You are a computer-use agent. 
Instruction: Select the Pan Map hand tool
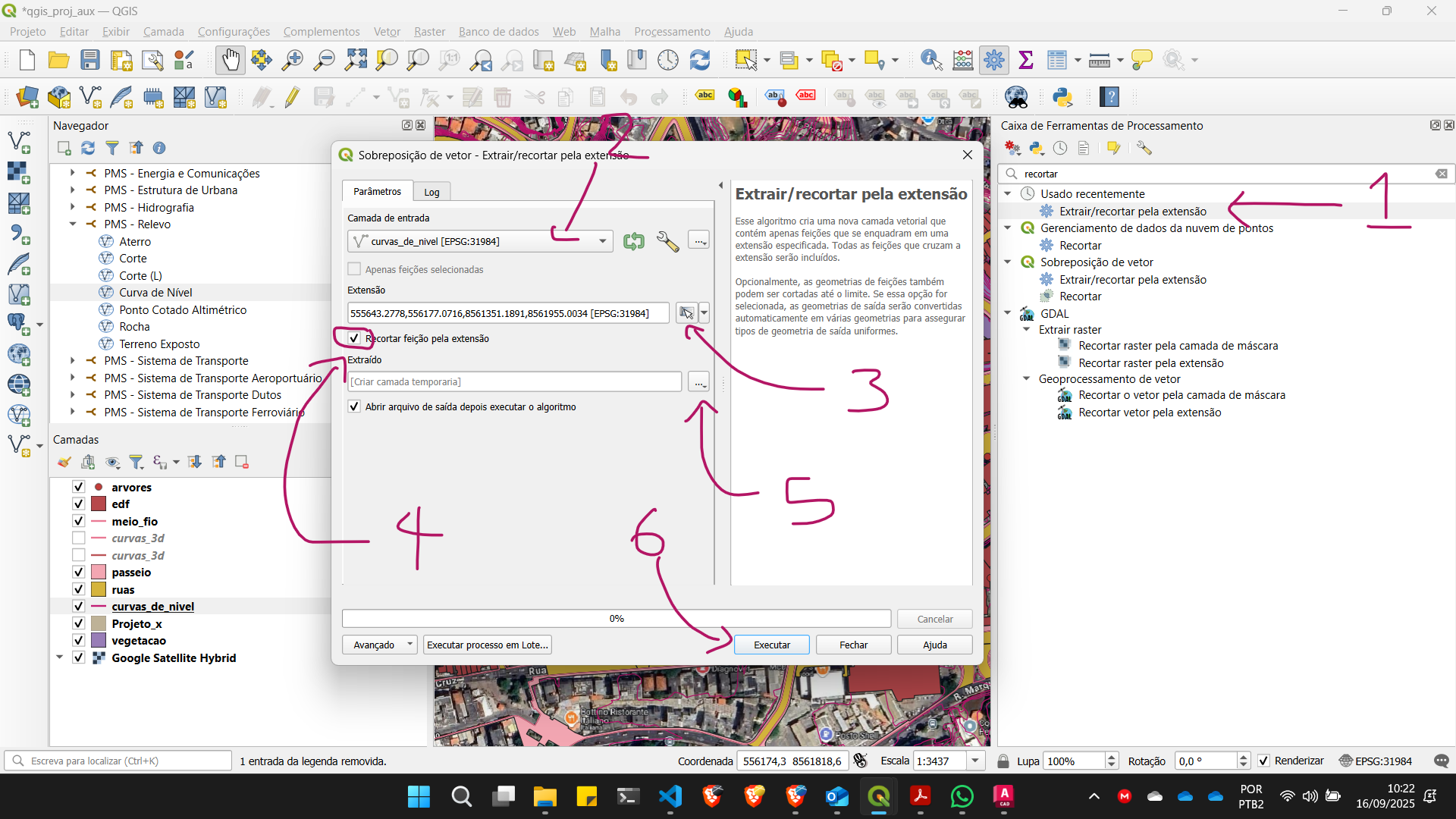pos(230,60)
